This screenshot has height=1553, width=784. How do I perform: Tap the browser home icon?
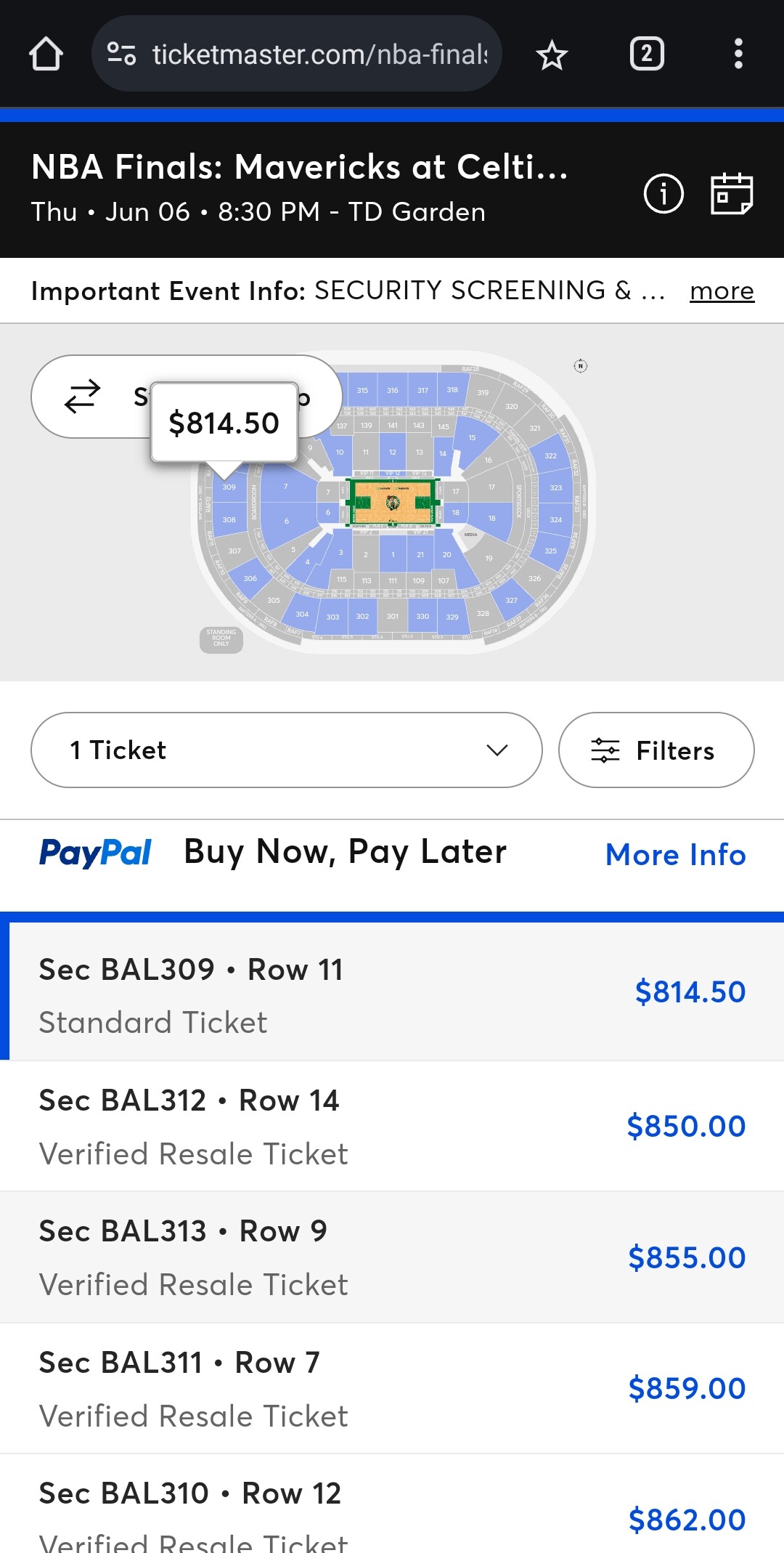click(x=46, y=54)
